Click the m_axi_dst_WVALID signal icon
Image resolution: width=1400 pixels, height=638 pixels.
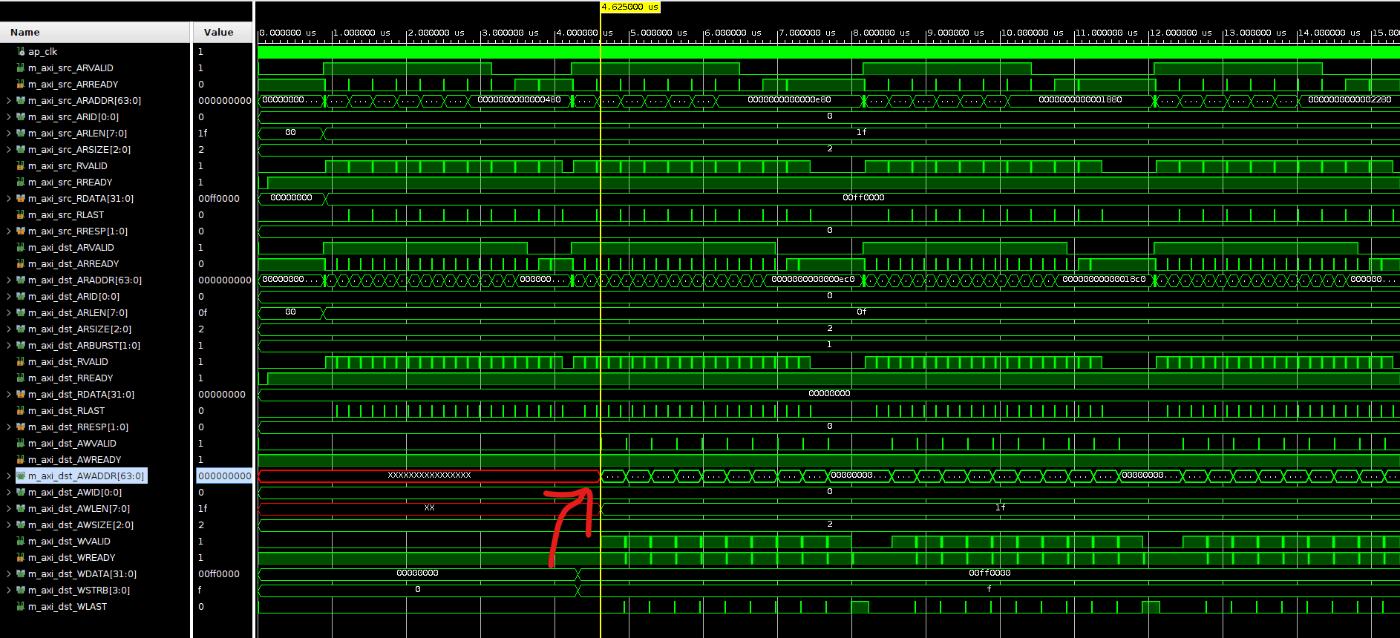[x=21, y=541]
